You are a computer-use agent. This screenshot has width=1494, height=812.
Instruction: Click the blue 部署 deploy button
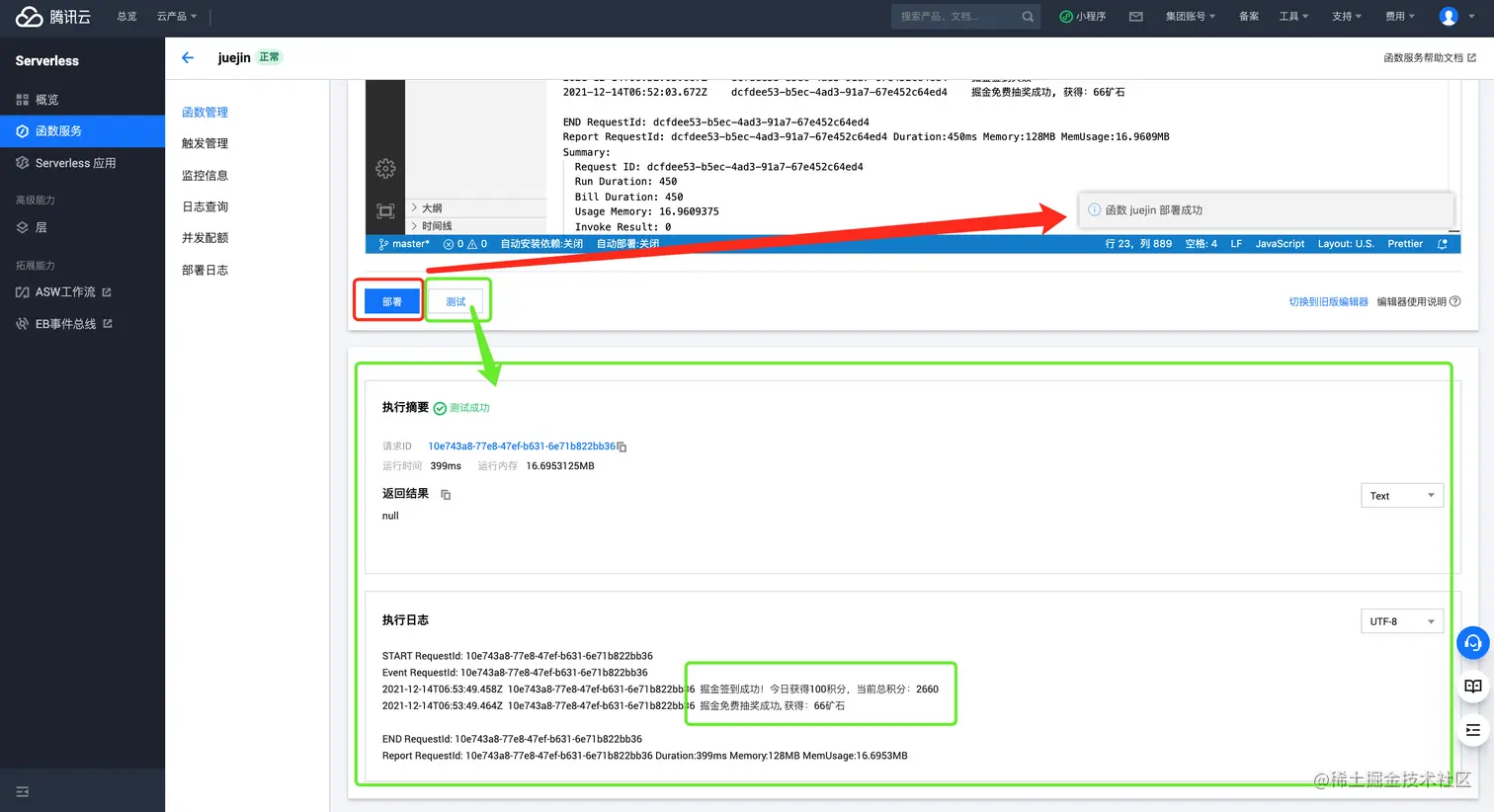tap(392, 301)
